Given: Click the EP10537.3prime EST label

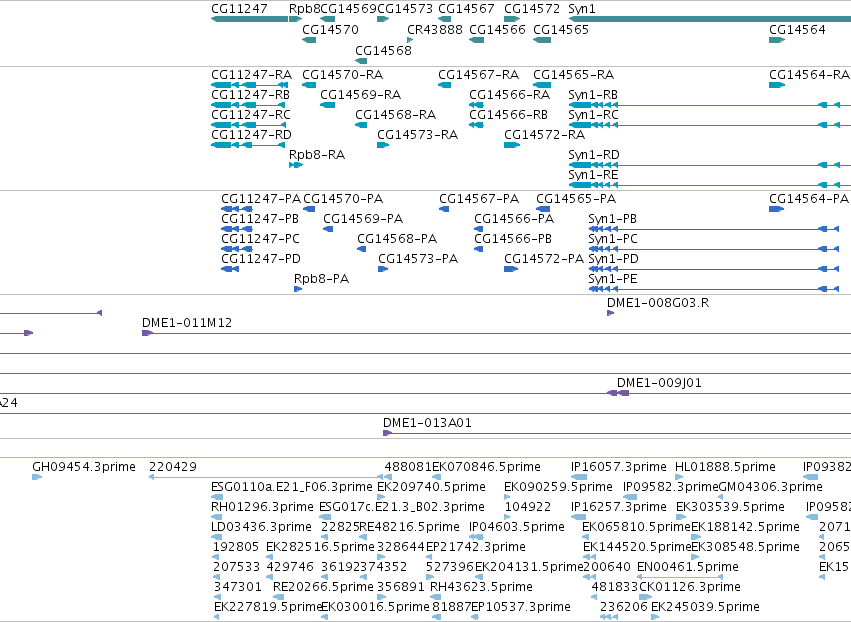Looking at the screenshot, I should [521, 607].
